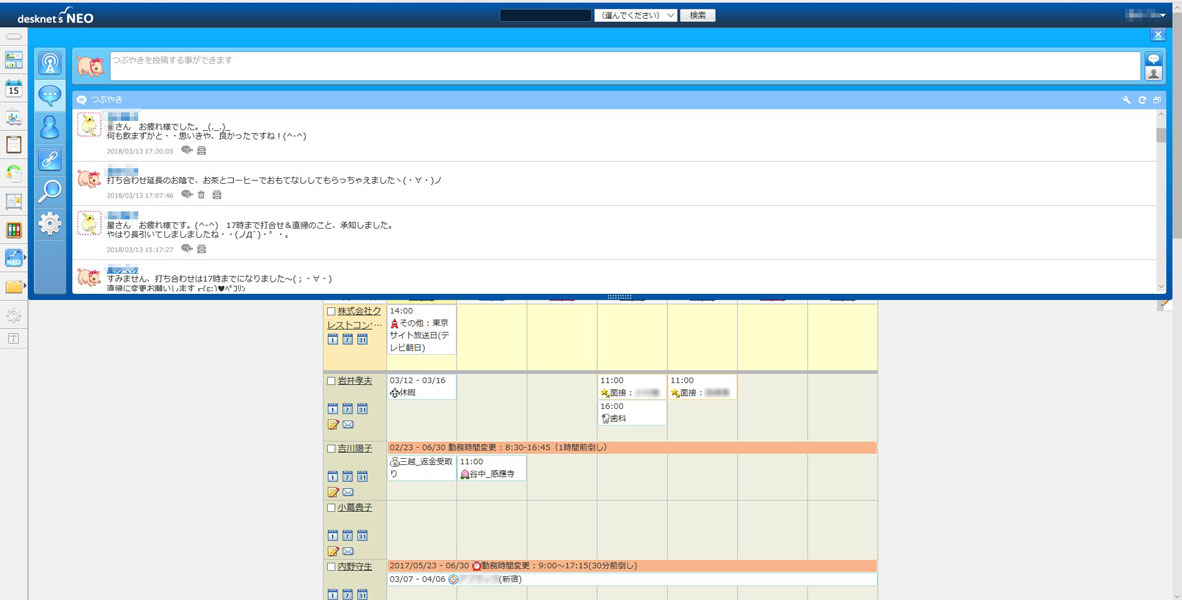This screenshot has width=1182, height=600.
Task: Select the speech bubble つぶやき sidebar icon
Action: (49, 96)
